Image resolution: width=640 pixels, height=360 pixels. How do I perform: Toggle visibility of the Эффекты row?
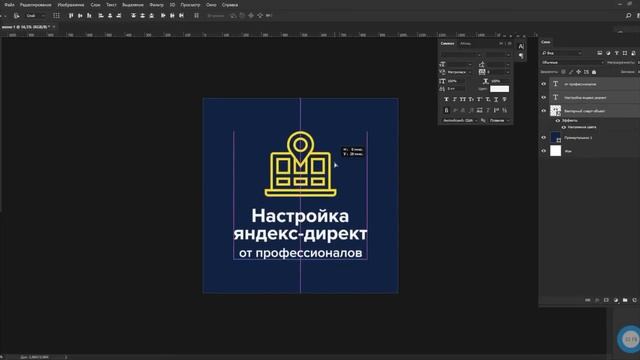click(x=558, y=121)
